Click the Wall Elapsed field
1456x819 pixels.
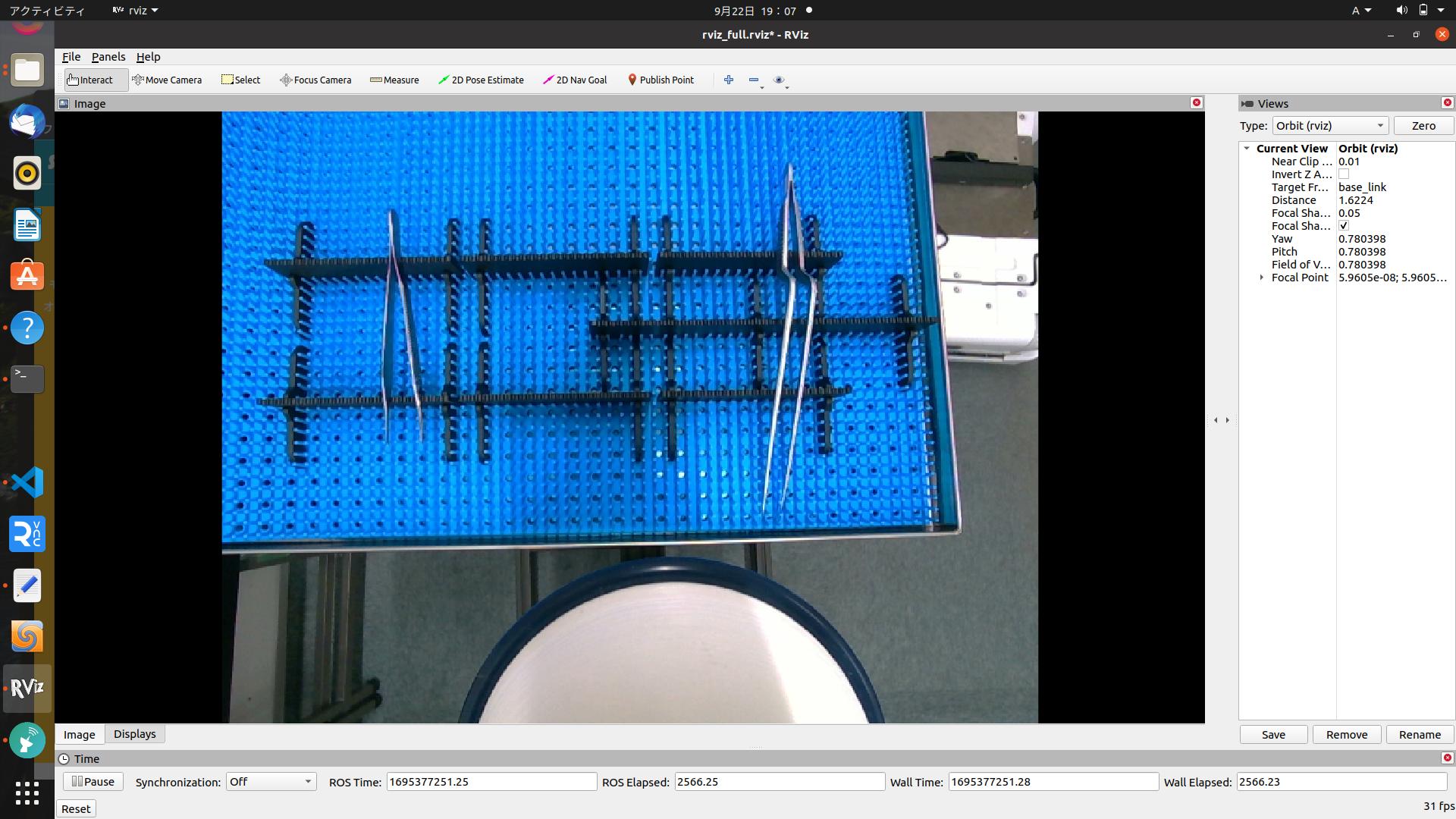click(1341, 782)
